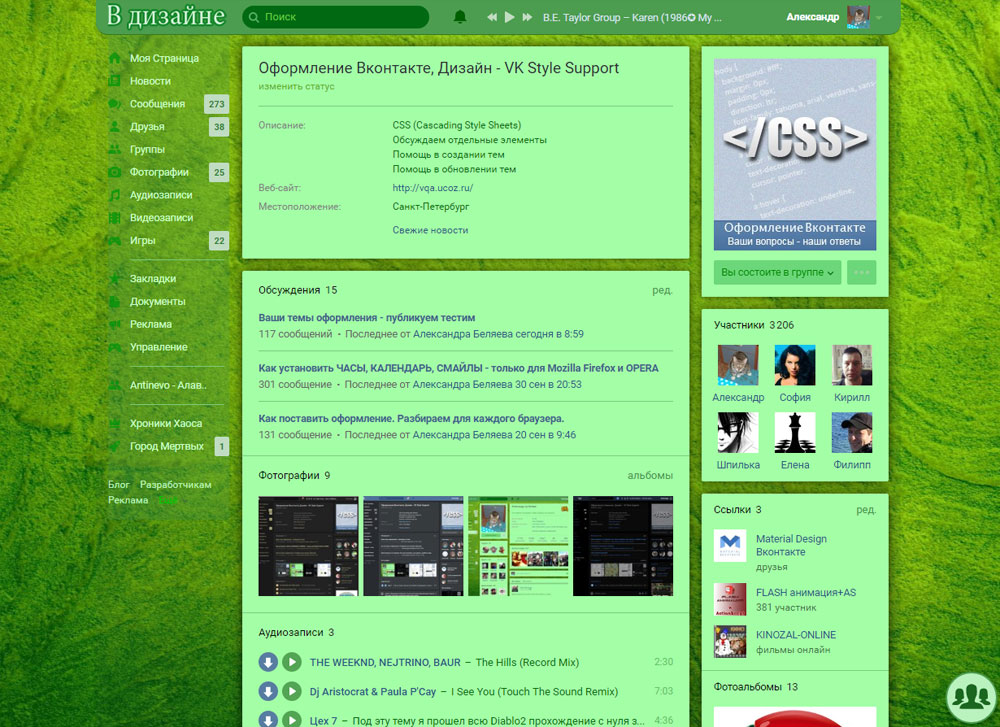Play the Dj Aristocrat & Paula P'Cay track
This screenshot has width=1000, height=727.
[x=292, y=691]
